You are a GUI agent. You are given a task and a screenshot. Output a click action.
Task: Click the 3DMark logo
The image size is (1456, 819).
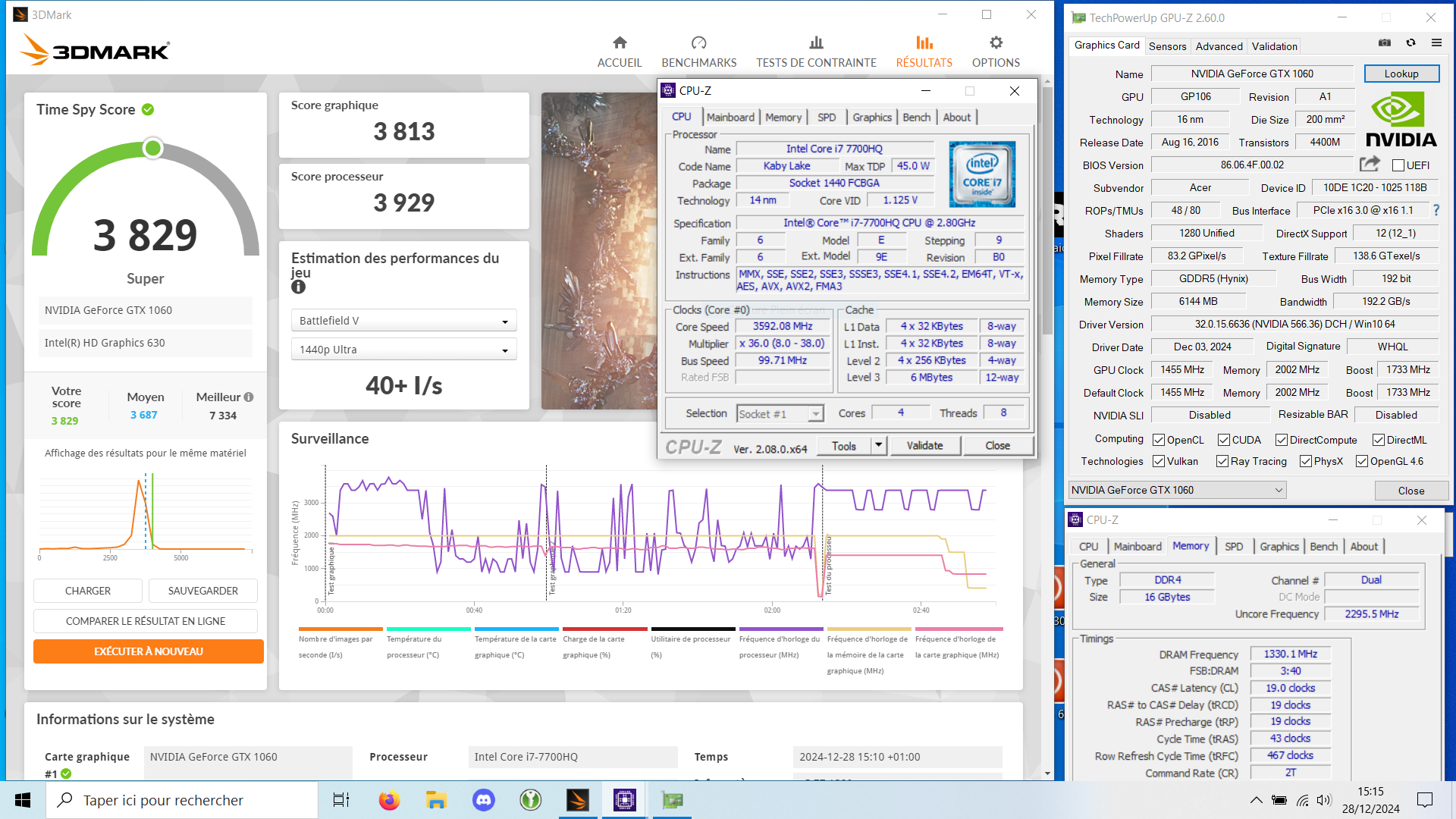click(x=95, y=50)
